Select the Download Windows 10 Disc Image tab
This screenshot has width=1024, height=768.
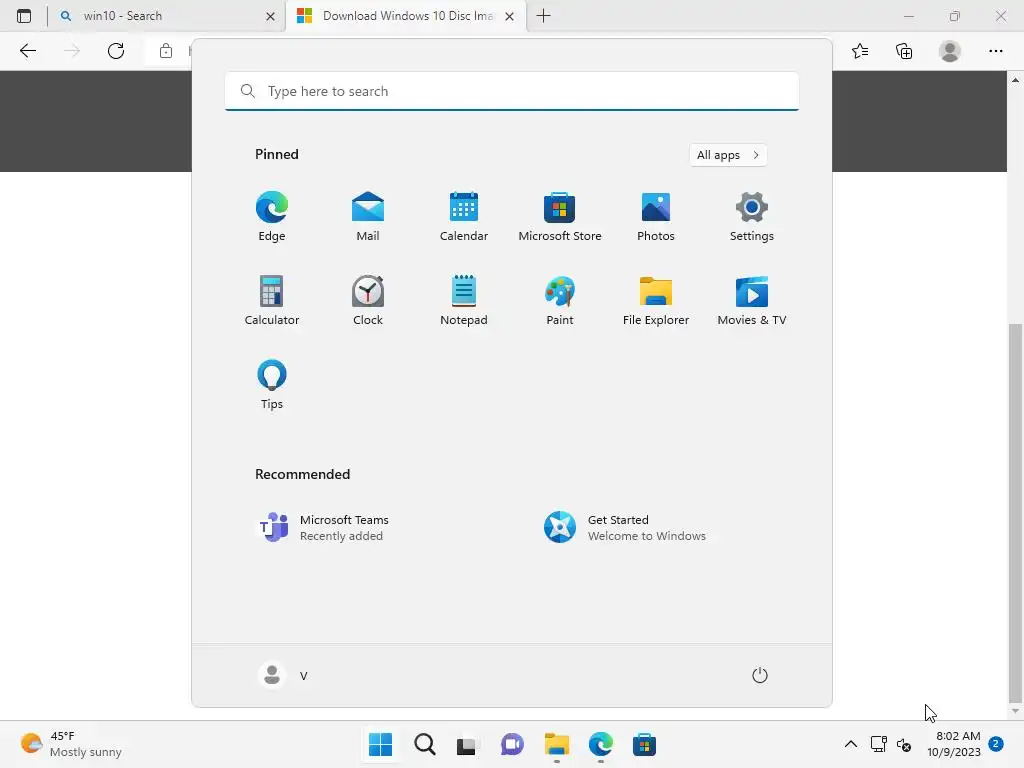click(406, 16)
